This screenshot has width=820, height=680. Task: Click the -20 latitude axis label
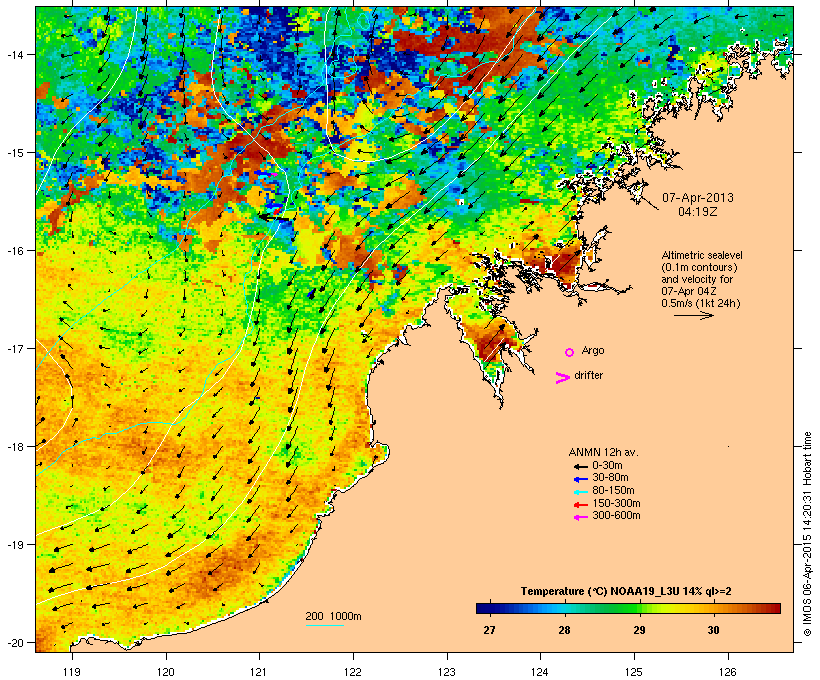[14, 643]
